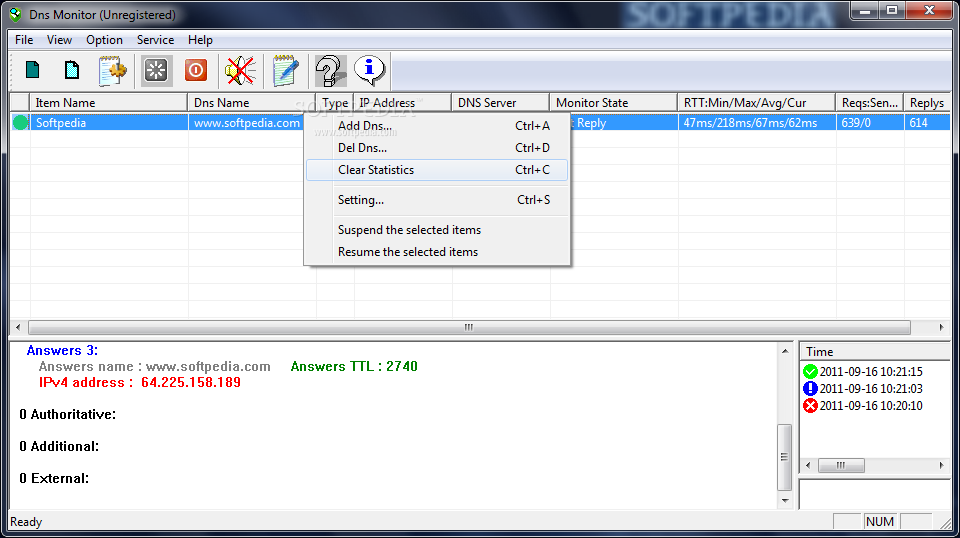
Task: Click the details pane scroll up arrow
Action: pos(785,351)
